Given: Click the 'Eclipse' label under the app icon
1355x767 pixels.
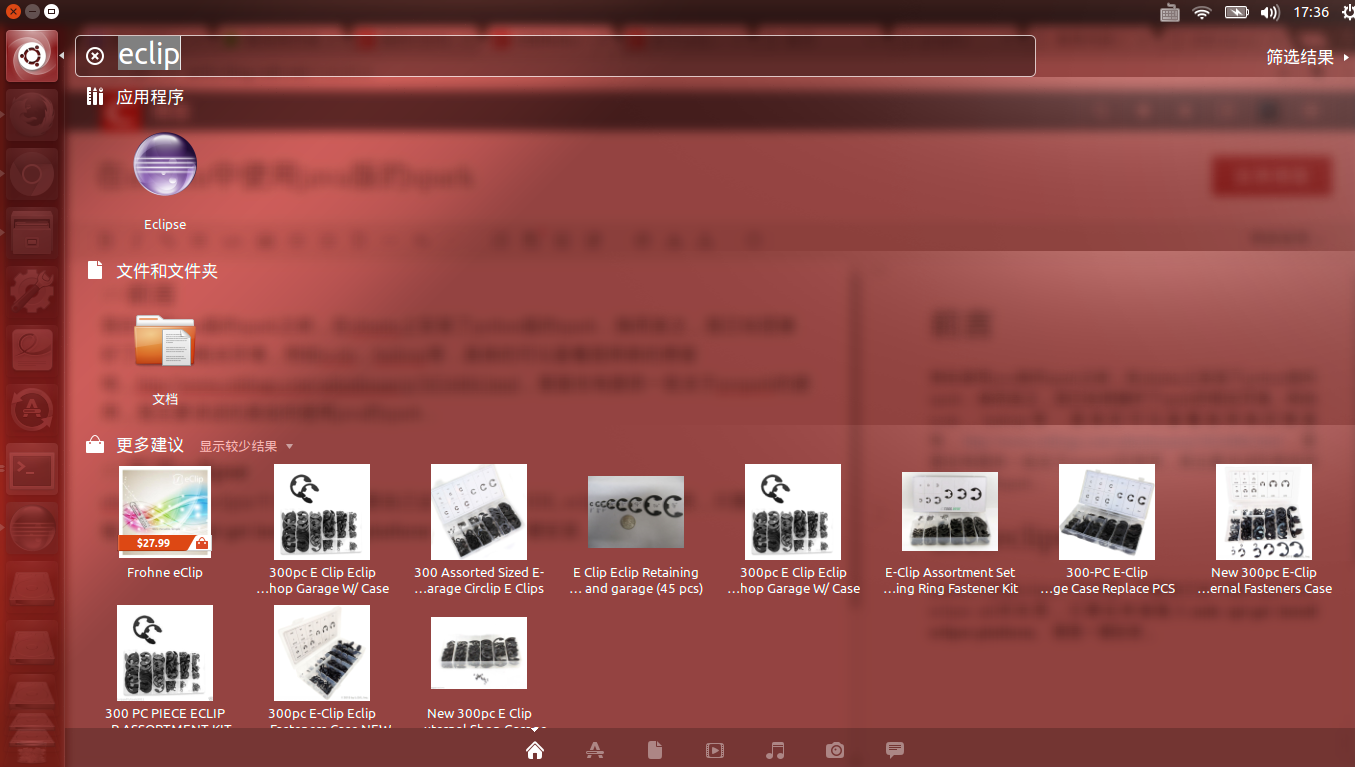Looking at the screenshot, I should click(x=165, y=225).
